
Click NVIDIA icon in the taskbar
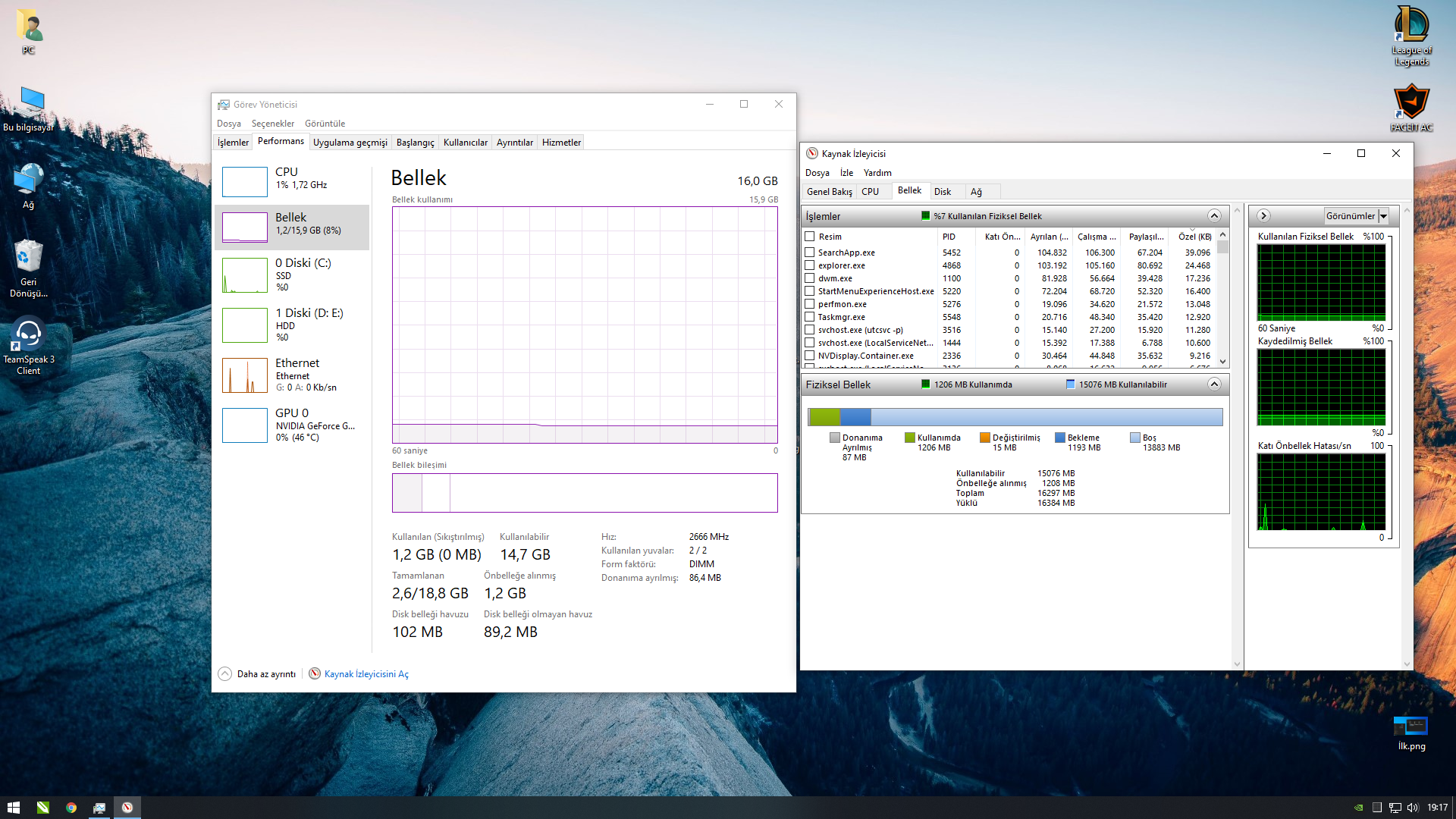(43, 808)
